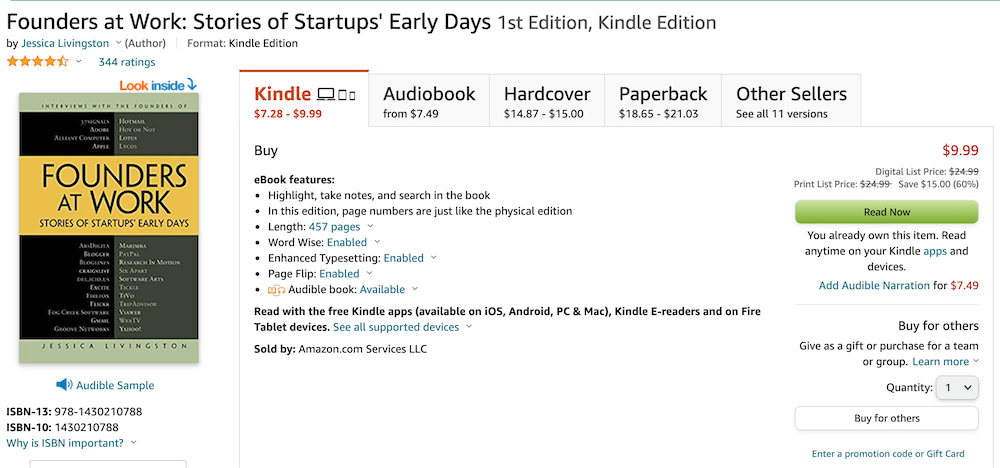
Task: Click the Audible book headphones icon
Action: coord(277,290)
